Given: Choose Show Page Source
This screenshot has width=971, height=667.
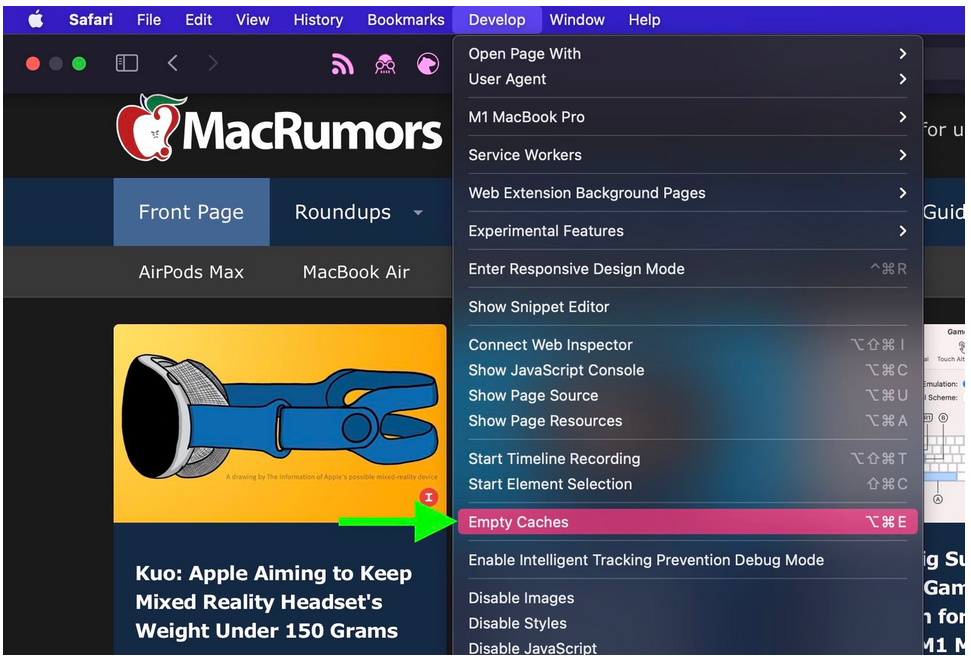Looking at the screenshot, I should (x=687, y=396).
